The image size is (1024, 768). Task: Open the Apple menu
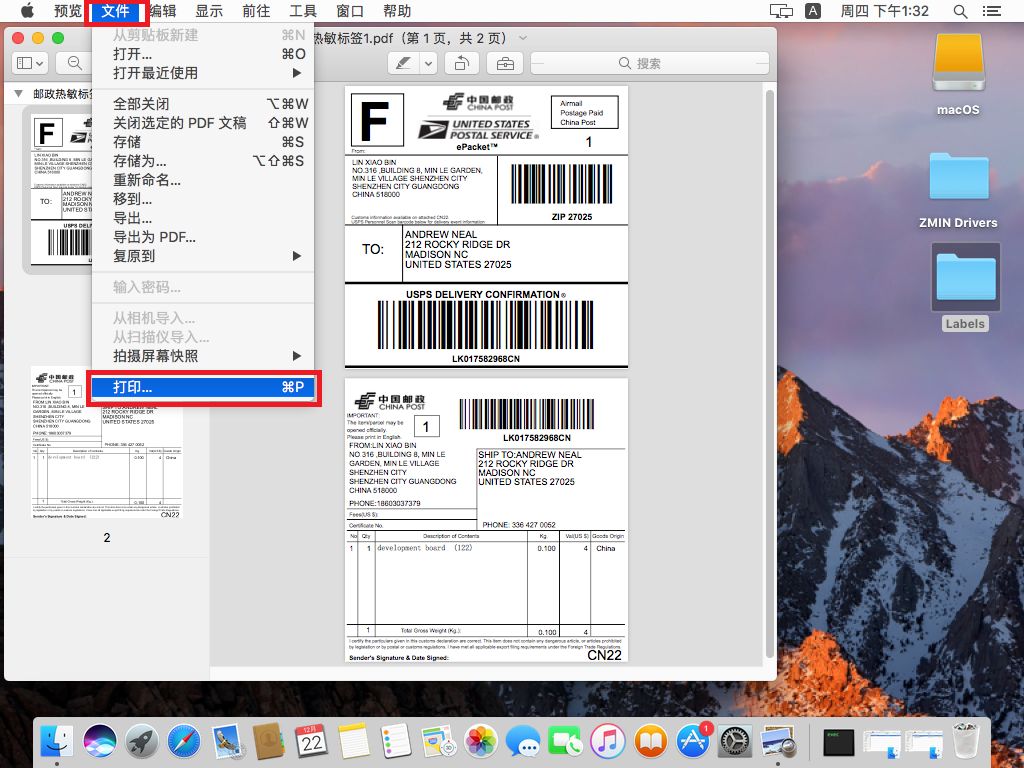[x=27, y=10]
